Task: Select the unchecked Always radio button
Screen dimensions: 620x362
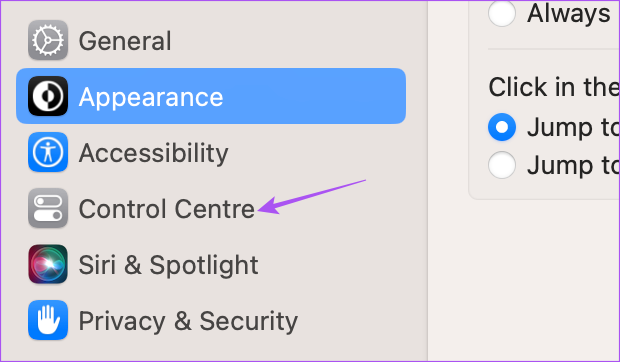Action: coord(502,13)
